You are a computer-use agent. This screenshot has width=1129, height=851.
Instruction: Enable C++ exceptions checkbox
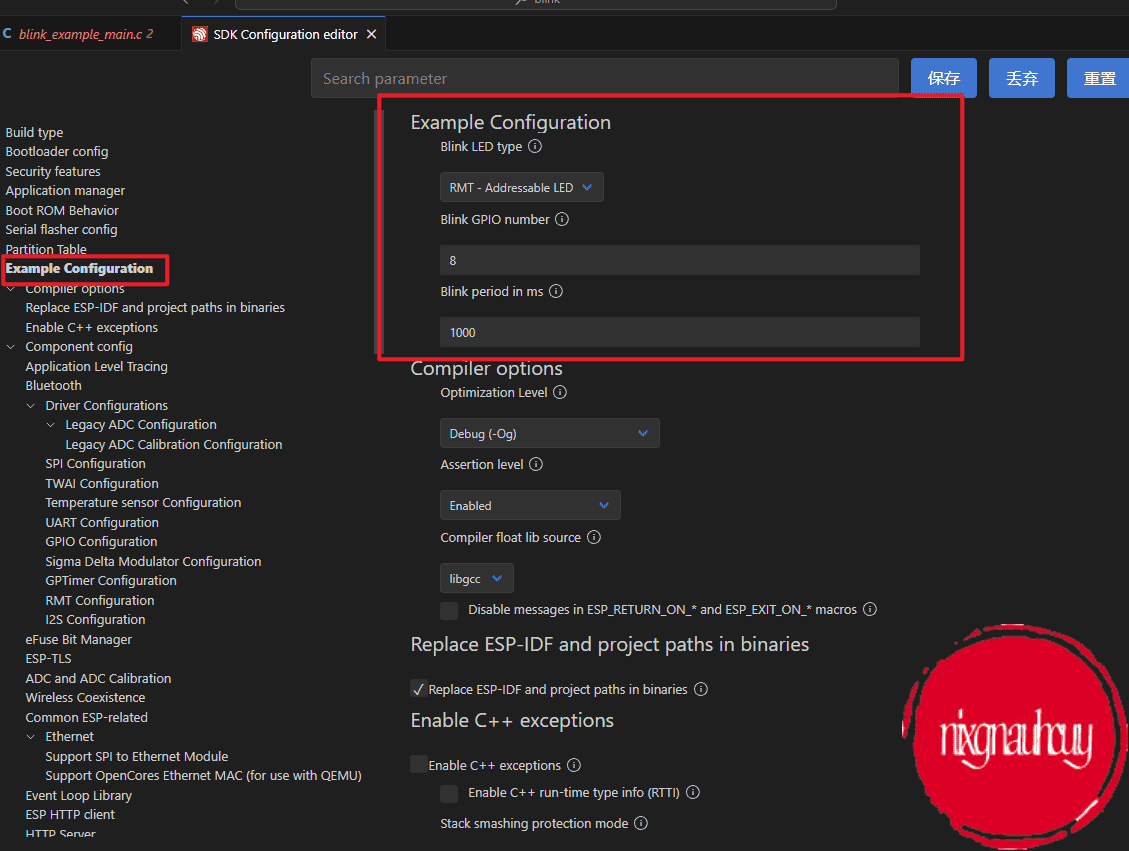point(418,765)
